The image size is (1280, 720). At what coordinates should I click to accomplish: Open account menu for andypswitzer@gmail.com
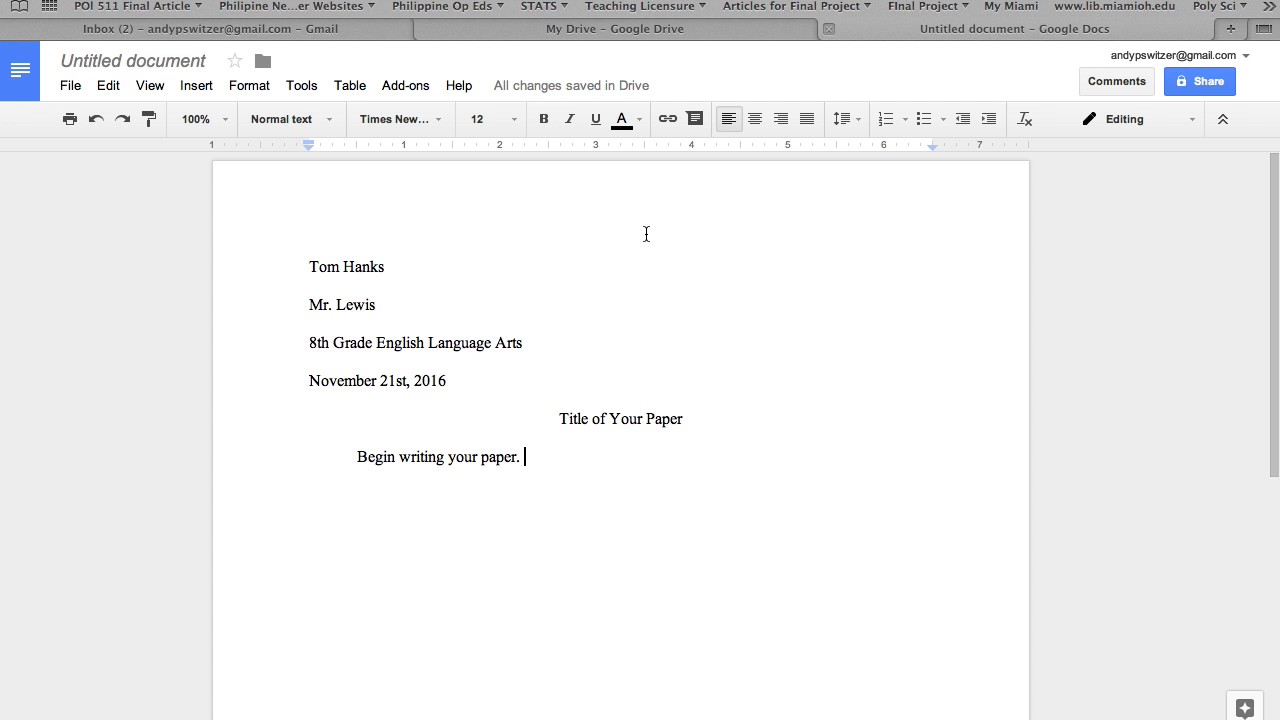[1180, 55]
